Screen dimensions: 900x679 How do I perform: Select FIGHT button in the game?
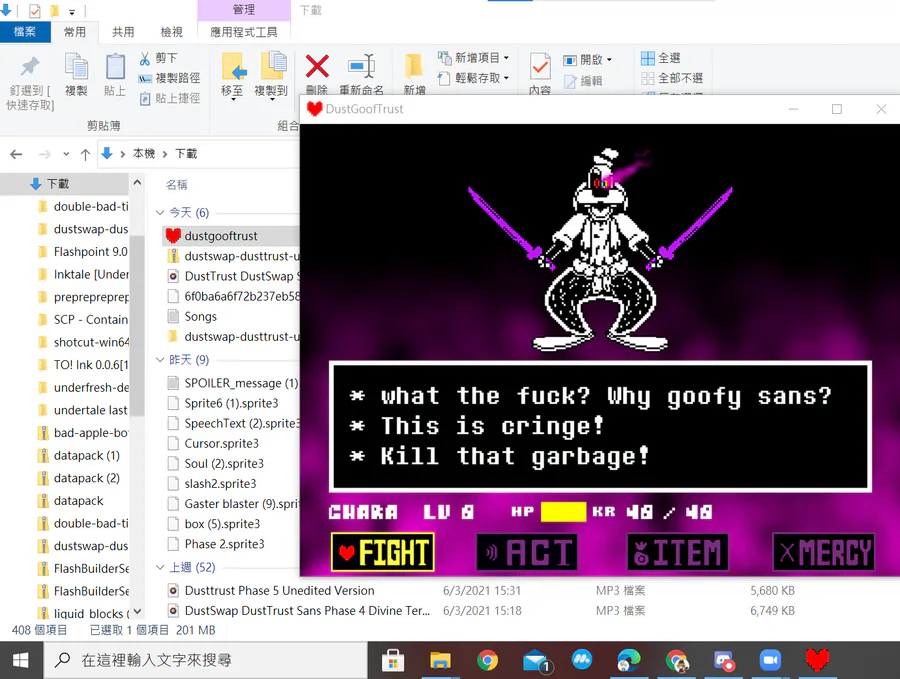(383, 552)
